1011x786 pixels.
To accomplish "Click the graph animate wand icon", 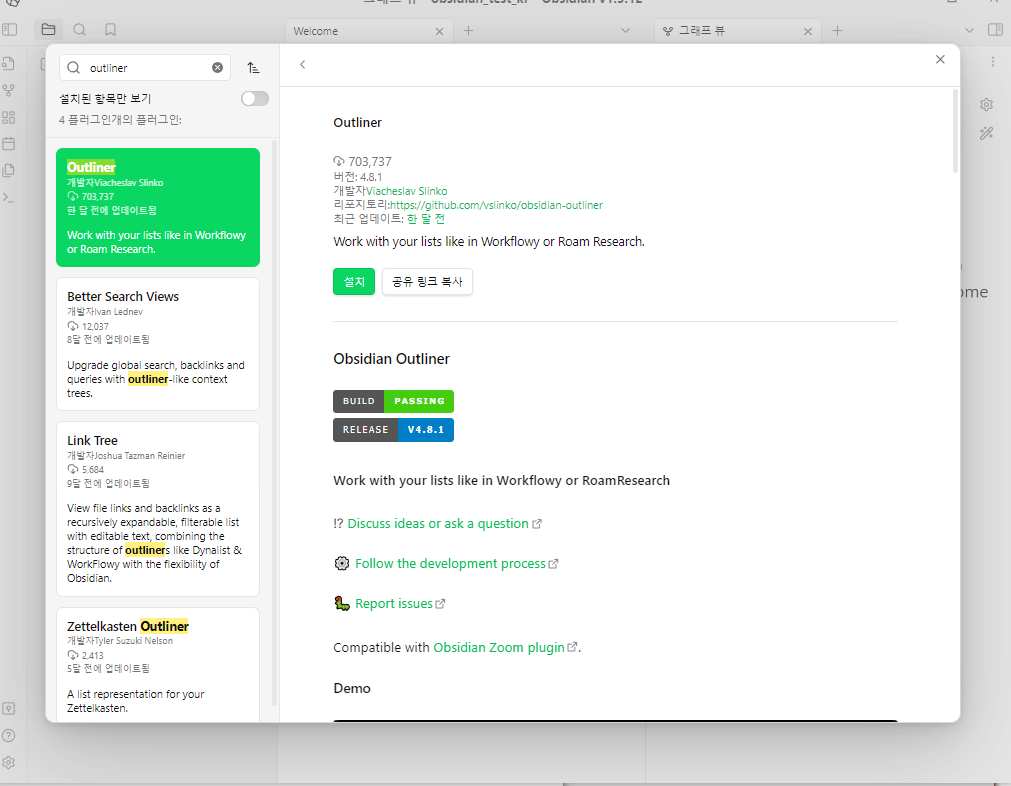I will (x=986, y=133).
